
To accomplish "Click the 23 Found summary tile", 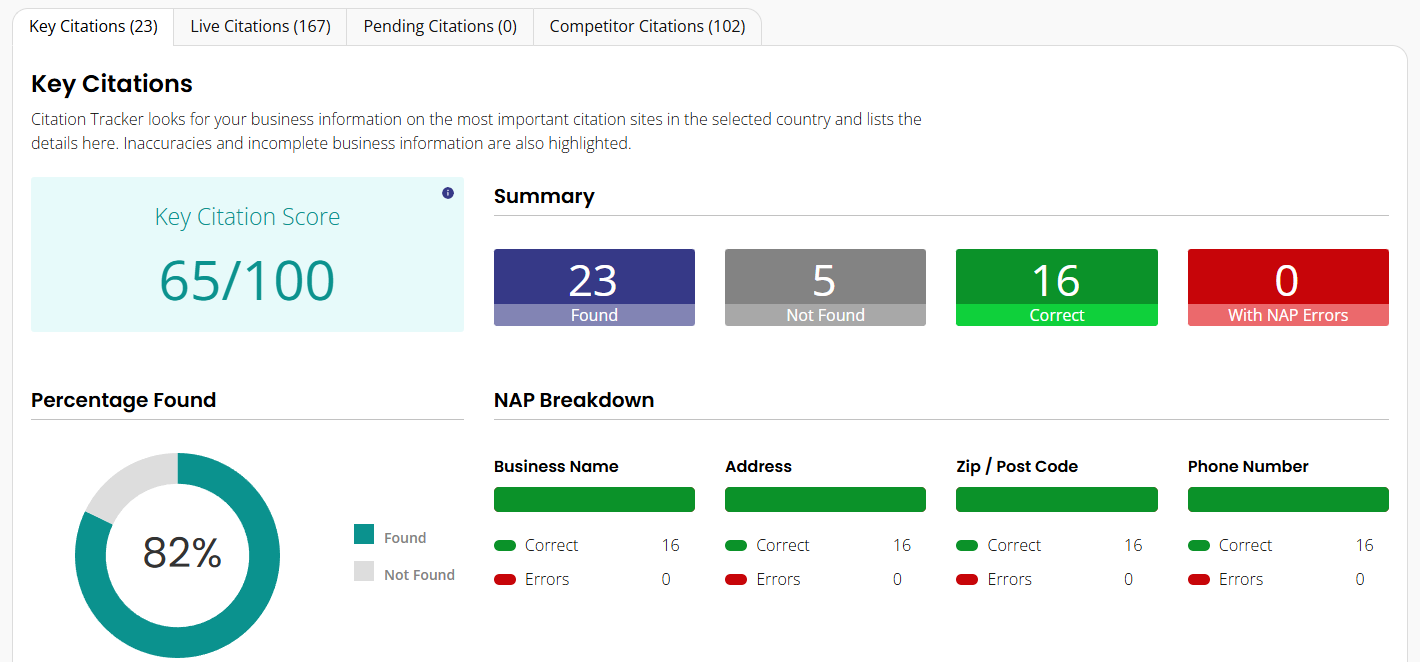I will (x=594, y=287).
